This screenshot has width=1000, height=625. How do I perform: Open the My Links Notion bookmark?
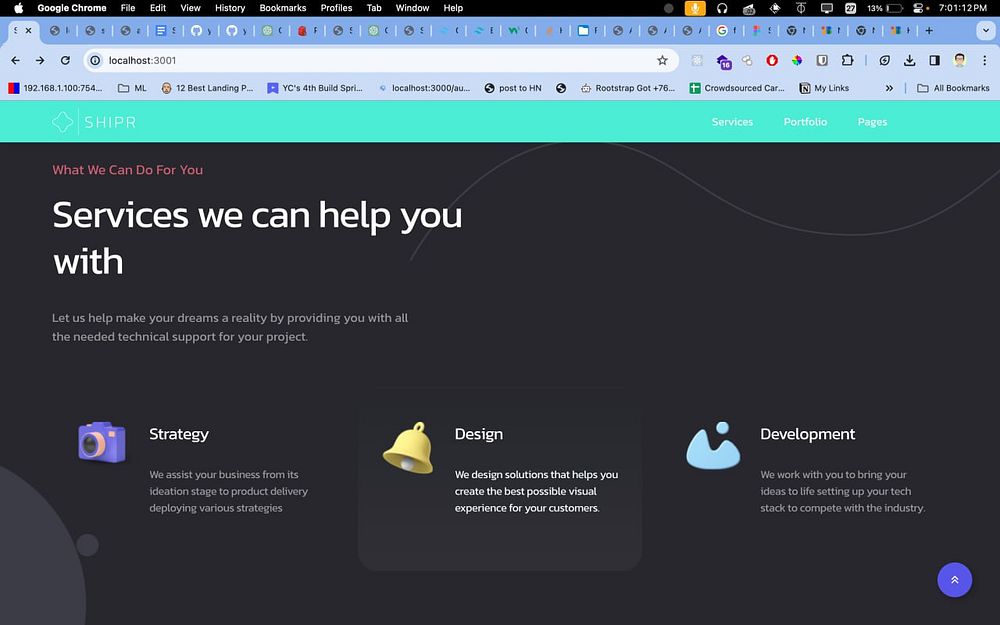coord(824,88)
